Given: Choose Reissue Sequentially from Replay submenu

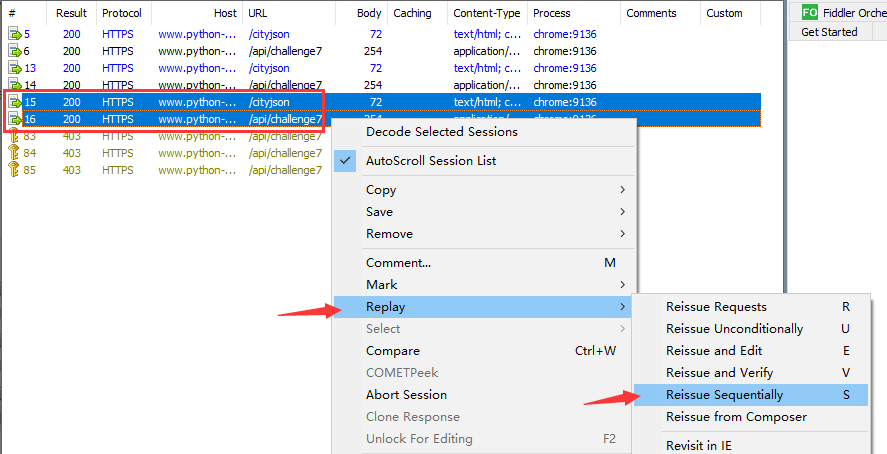Looking at the screenshot, I should click(724, 395).
